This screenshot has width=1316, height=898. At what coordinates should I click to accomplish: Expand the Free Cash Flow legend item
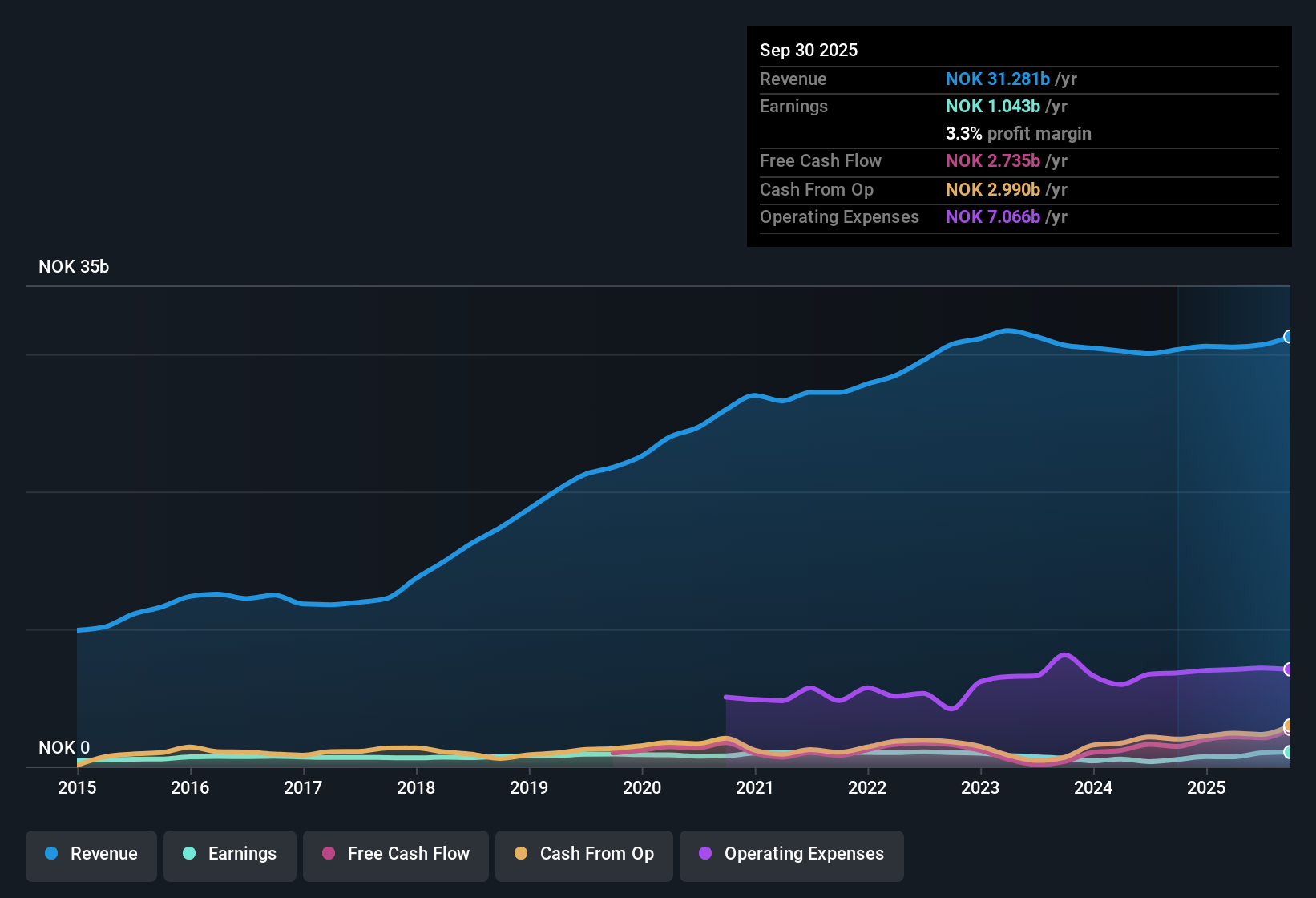(x=395, y=854)
